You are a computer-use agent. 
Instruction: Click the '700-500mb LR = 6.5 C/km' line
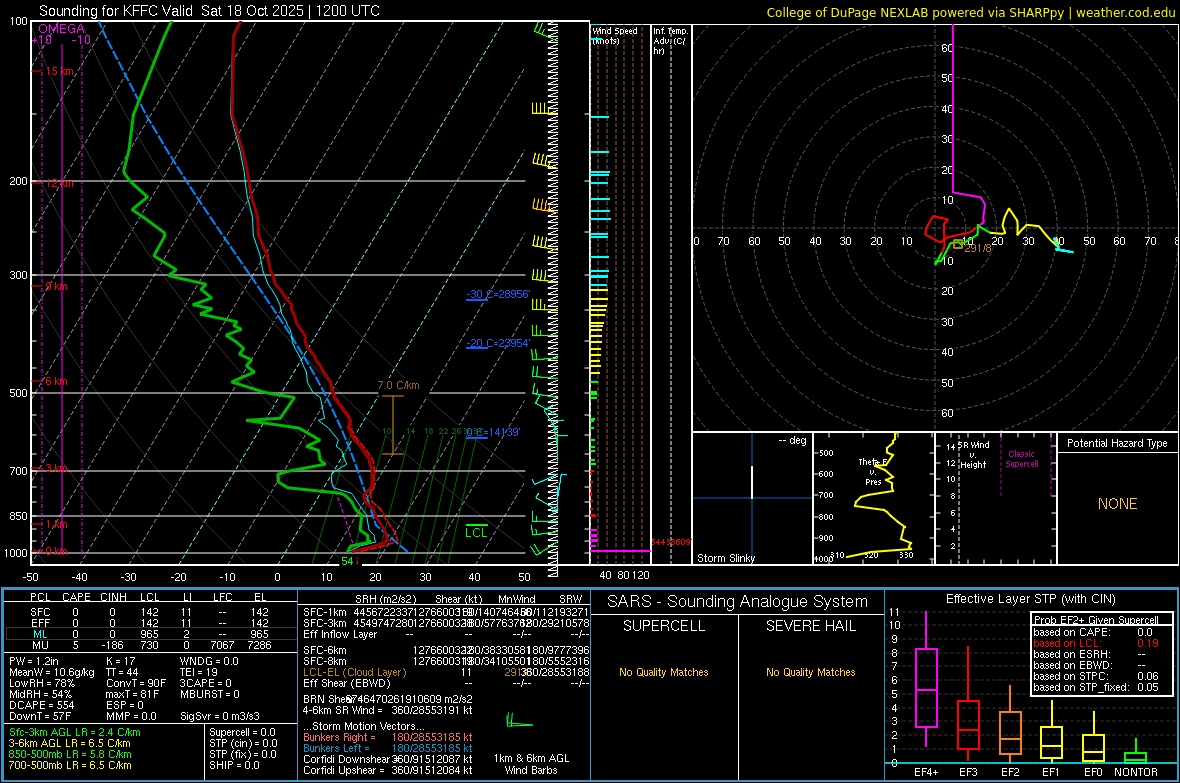coord(70,765)
